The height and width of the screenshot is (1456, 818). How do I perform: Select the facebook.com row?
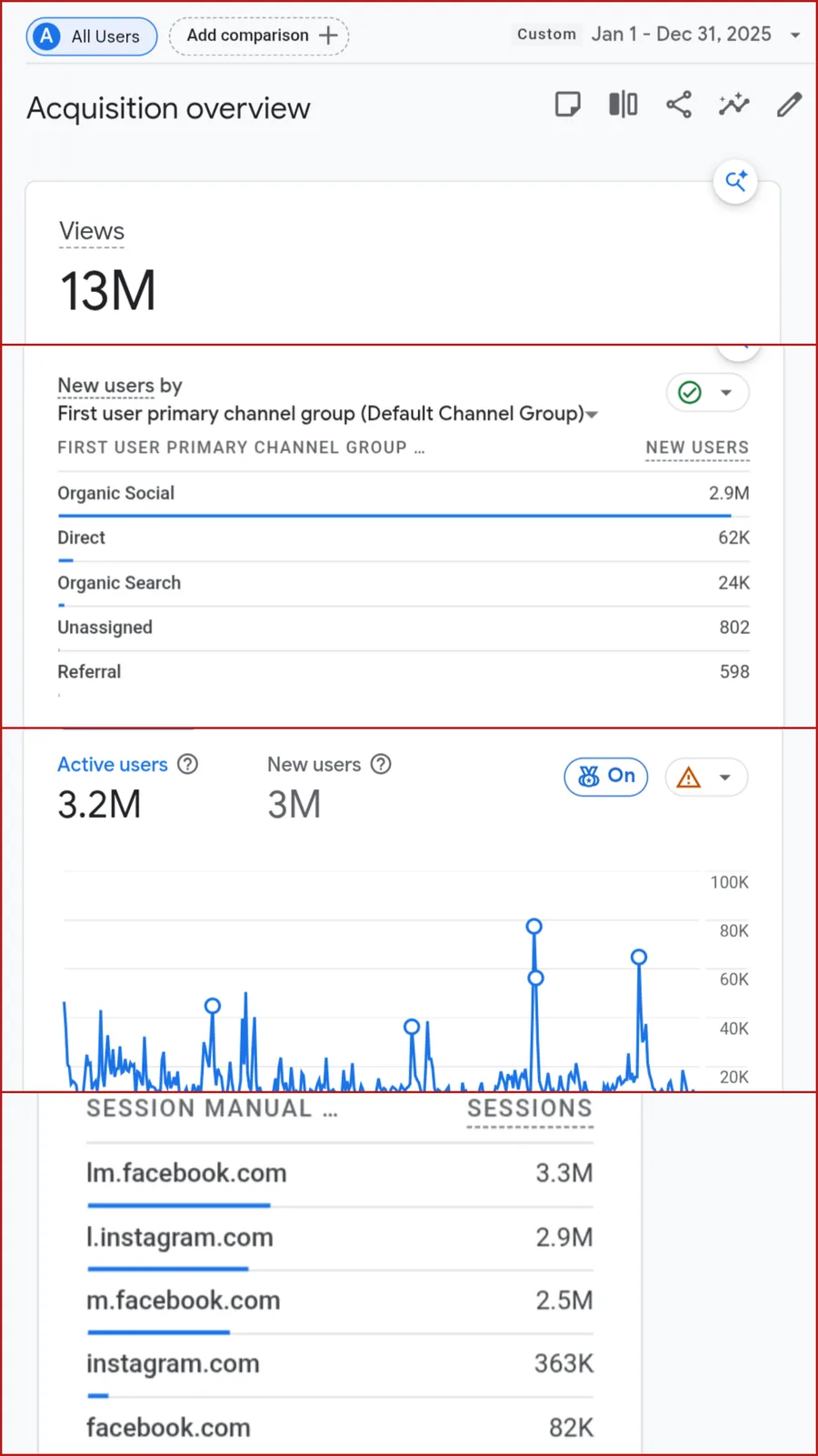[x=340, y=1428]
